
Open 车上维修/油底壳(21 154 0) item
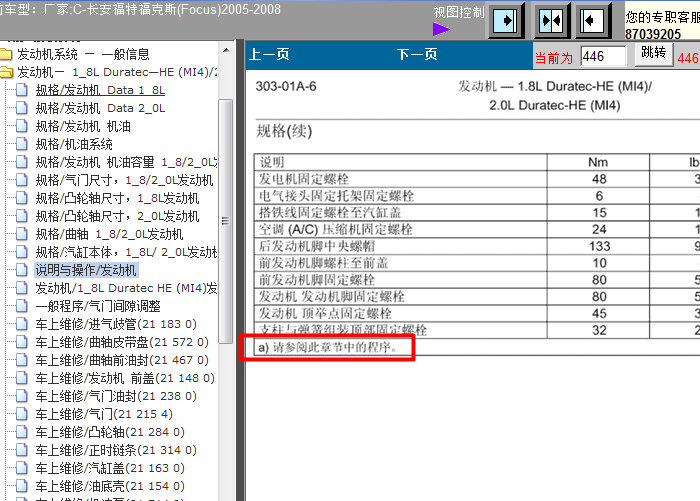[x=110, y=486]
